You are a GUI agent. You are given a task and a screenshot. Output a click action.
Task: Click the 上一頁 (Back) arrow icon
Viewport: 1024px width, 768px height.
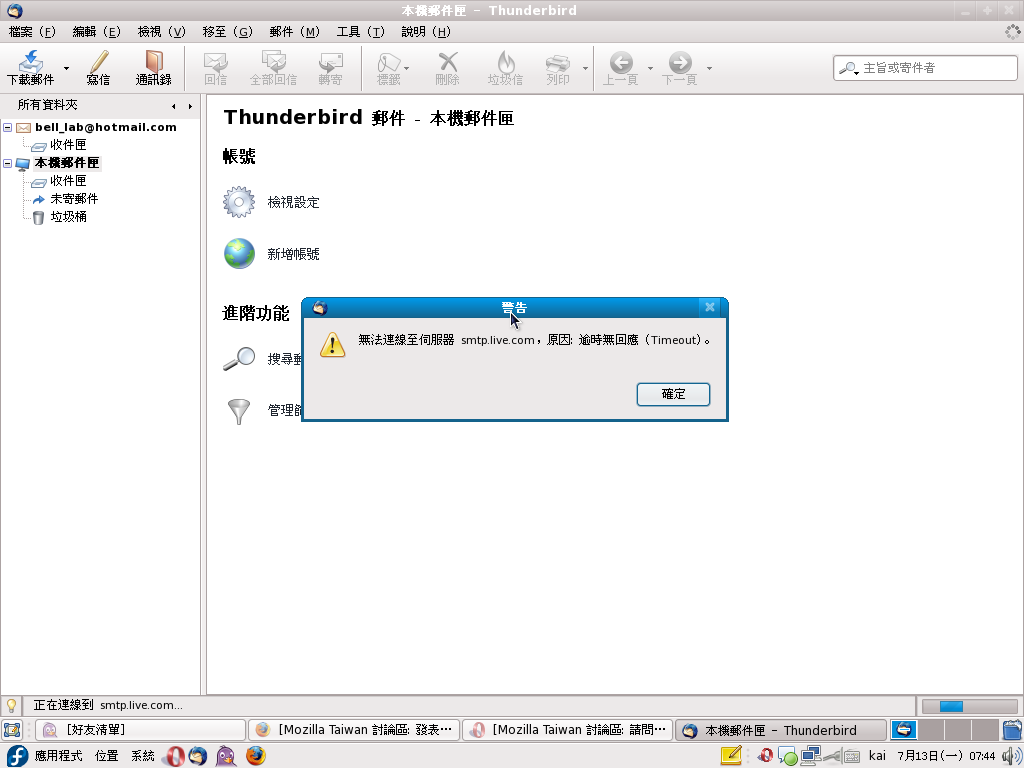[x=620, y=67]
